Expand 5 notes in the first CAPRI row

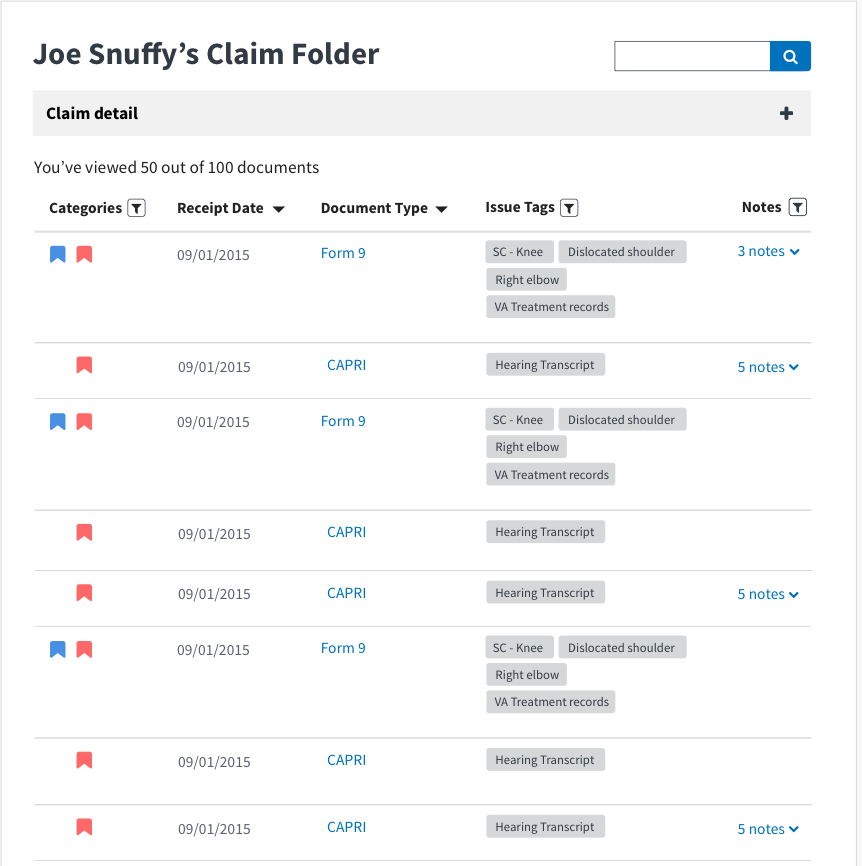768,367
